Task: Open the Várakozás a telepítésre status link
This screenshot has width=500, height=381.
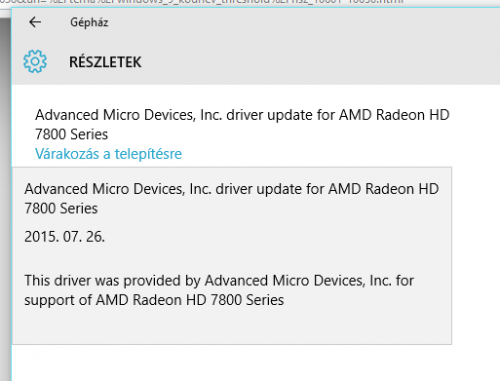Action: pos(109,154)
